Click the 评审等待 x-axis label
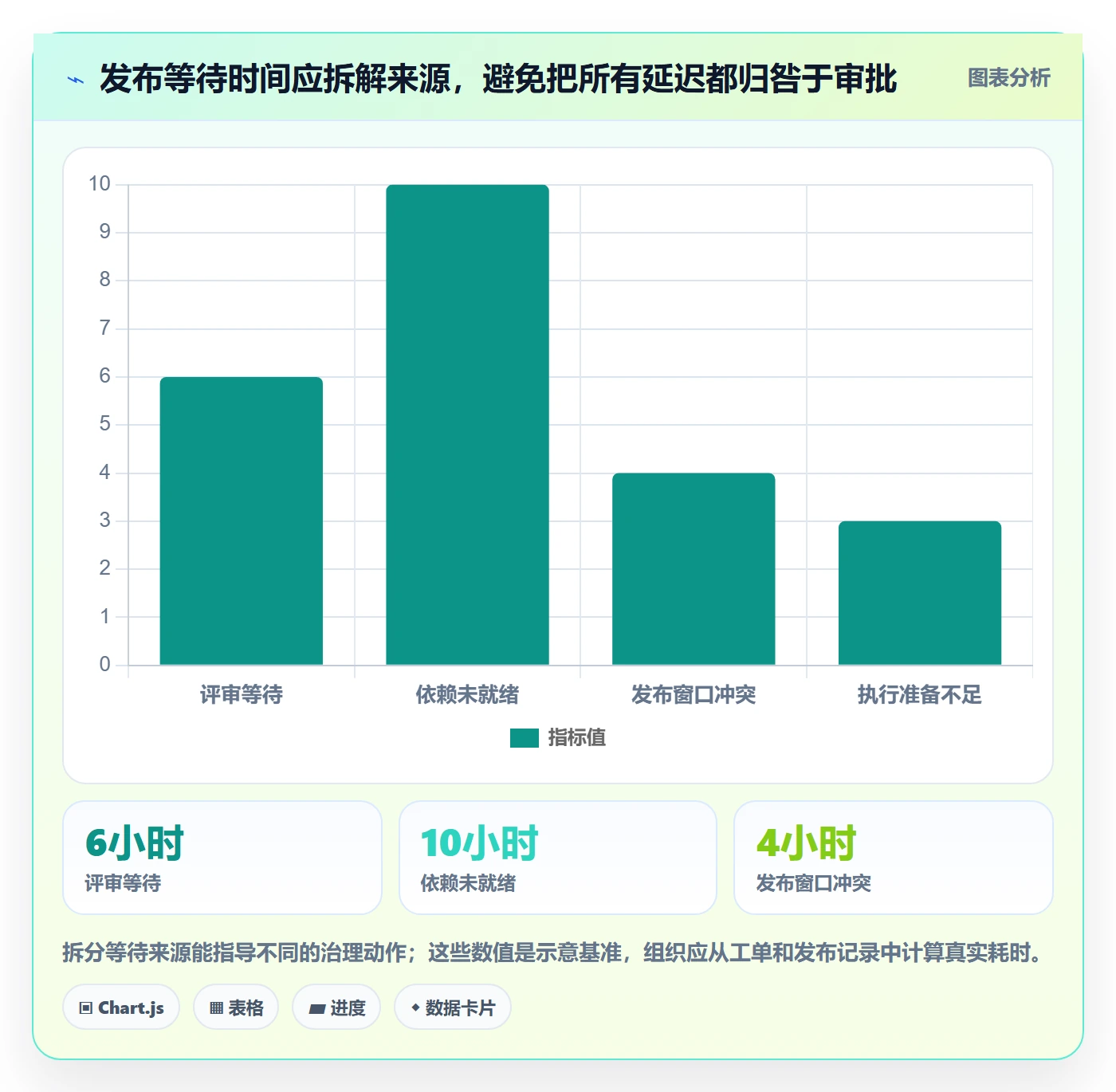1116x1092 pixels. pos(242,695)
